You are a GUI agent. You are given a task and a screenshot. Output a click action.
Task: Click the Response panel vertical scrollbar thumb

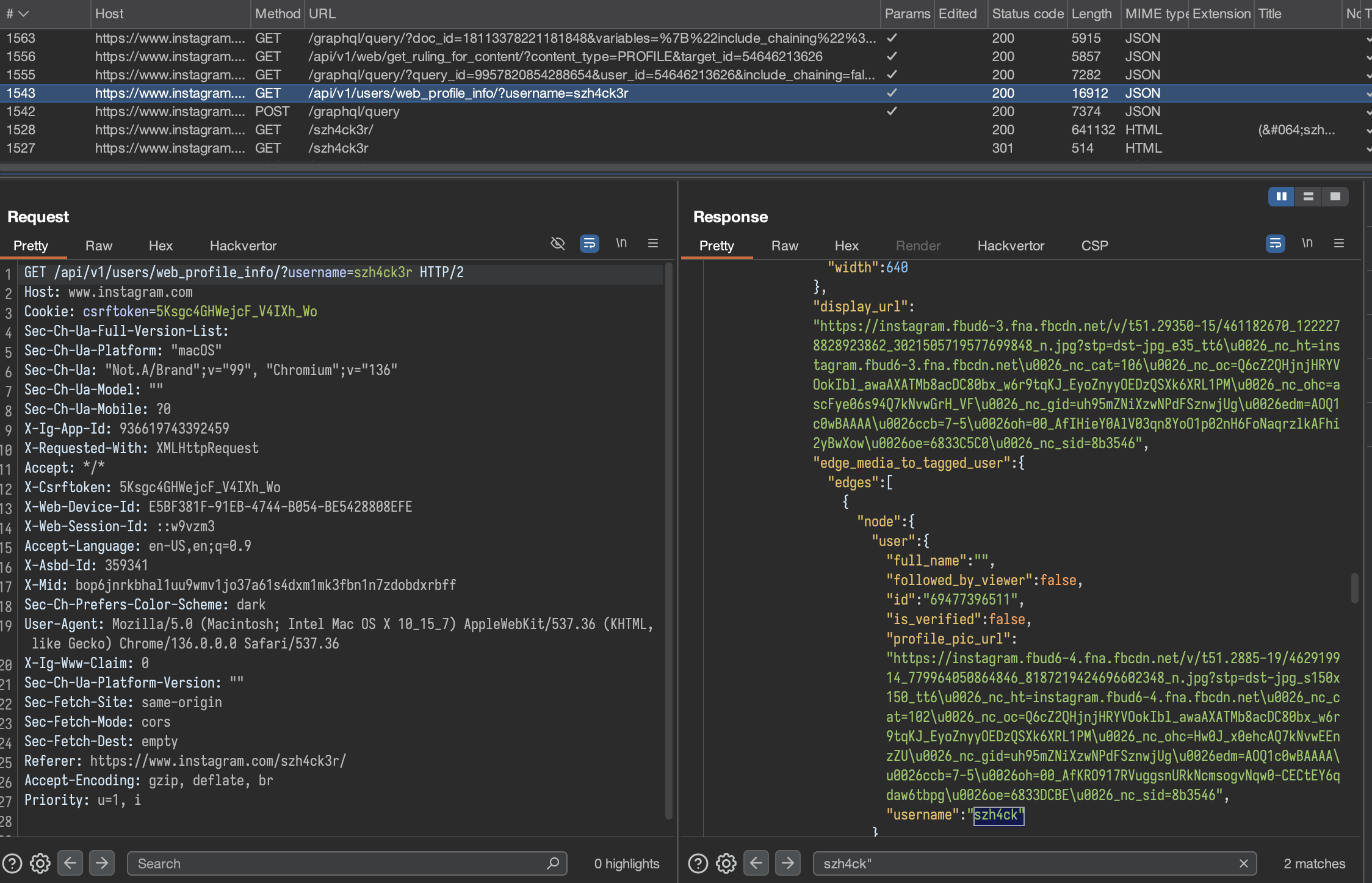tap(1355, 587)
